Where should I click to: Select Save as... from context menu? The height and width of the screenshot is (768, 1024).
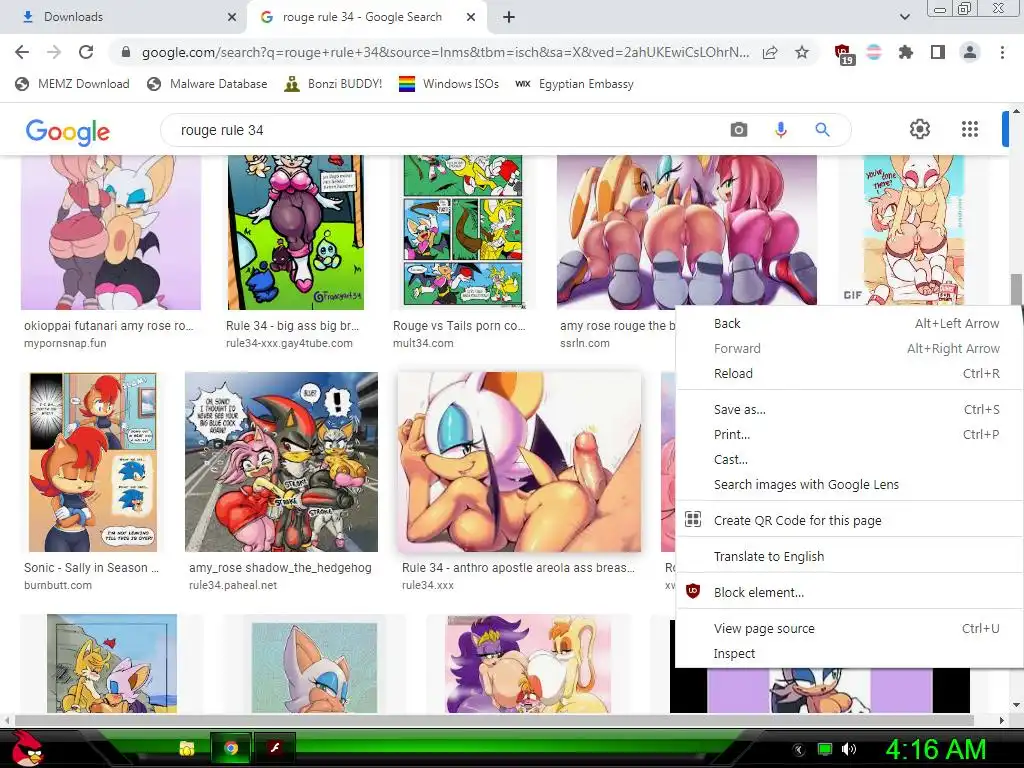(850, 409)
